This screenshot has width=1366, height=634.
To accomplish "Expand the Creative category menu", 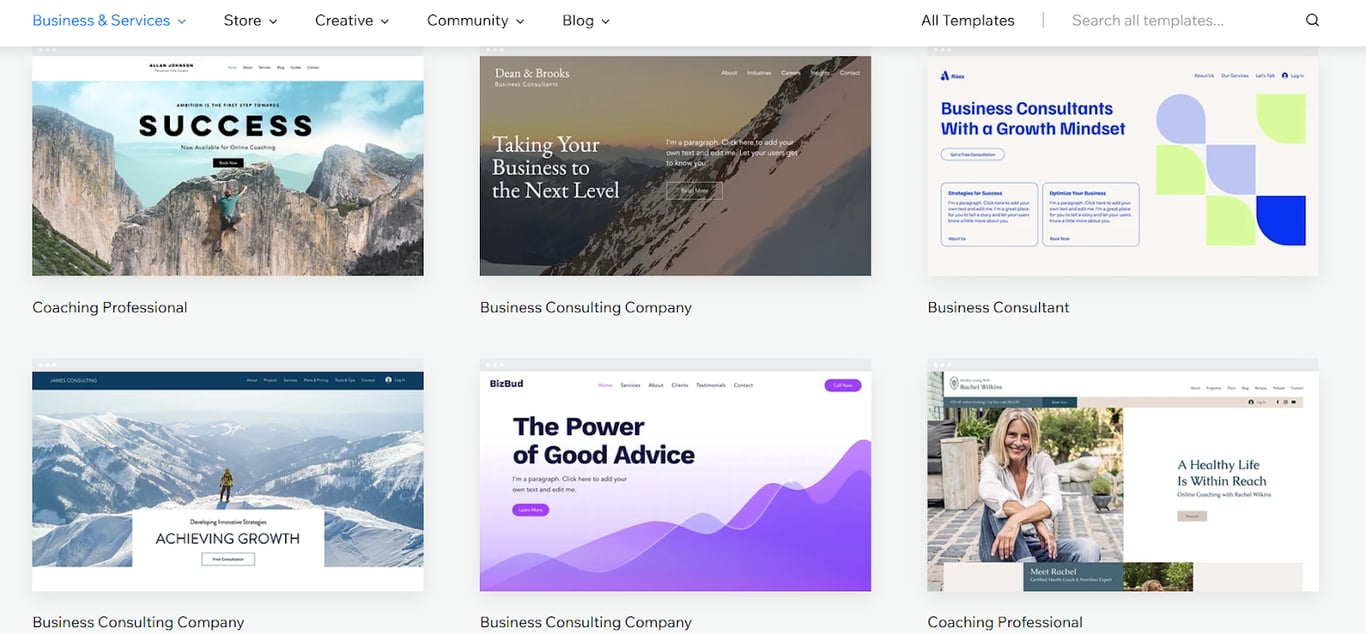I will [x=352, y=20].
